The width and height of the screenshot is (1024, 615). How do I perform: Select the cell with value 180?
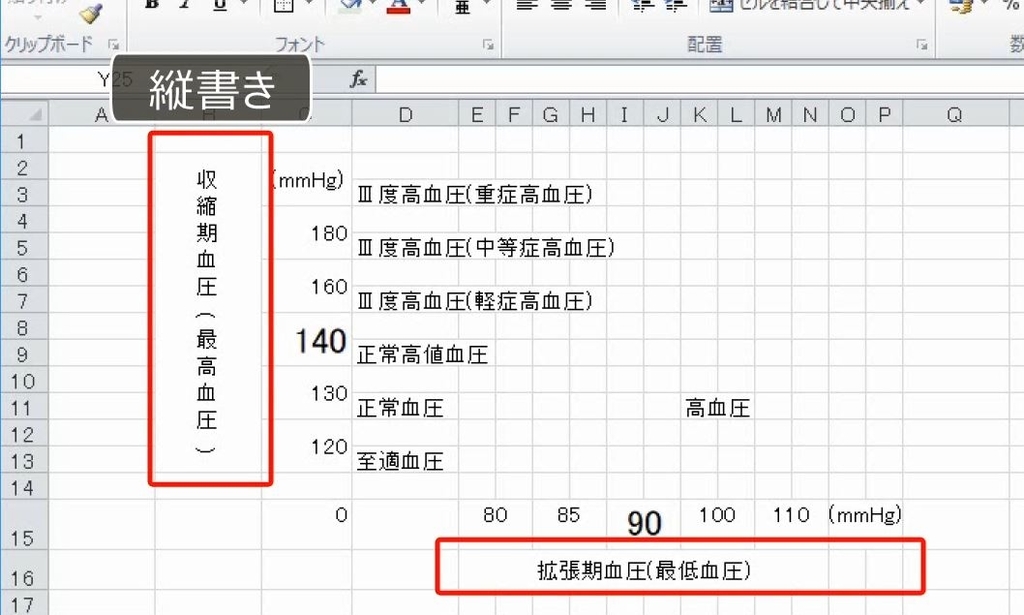tap(328, 233)
